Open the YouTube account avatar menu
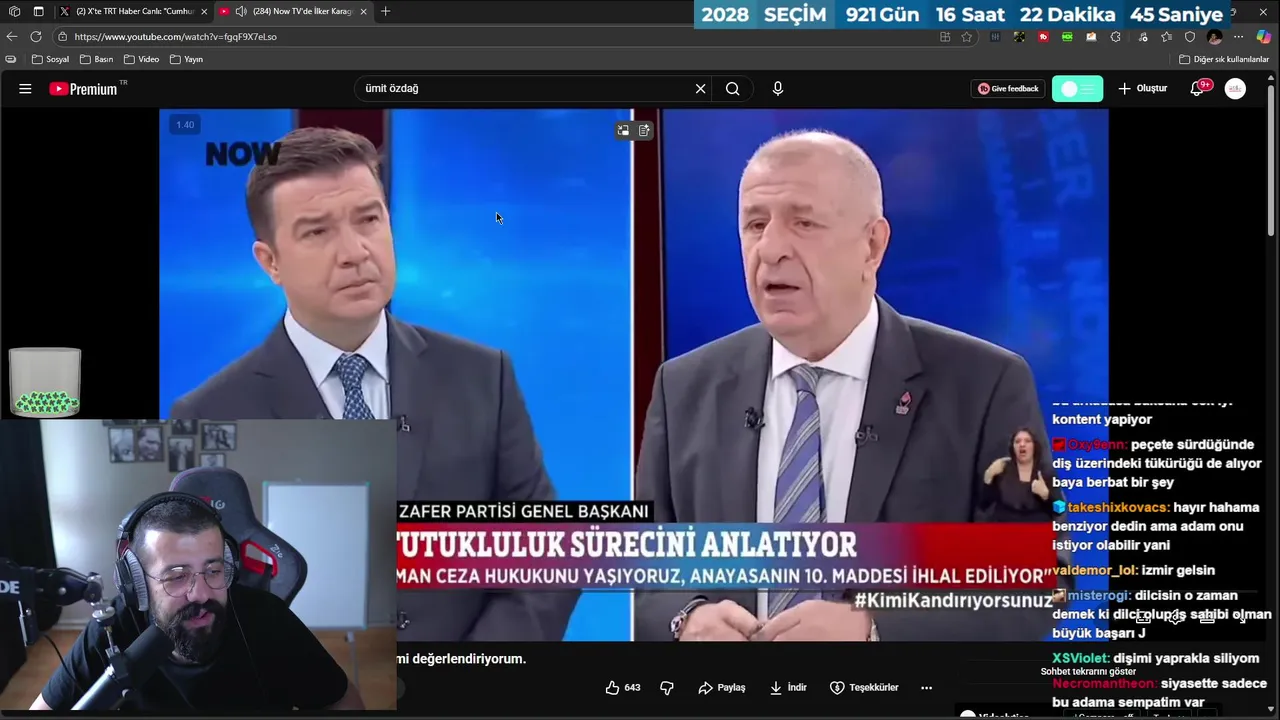The width and height of the screenshot is (1280, 720). 1236,88
